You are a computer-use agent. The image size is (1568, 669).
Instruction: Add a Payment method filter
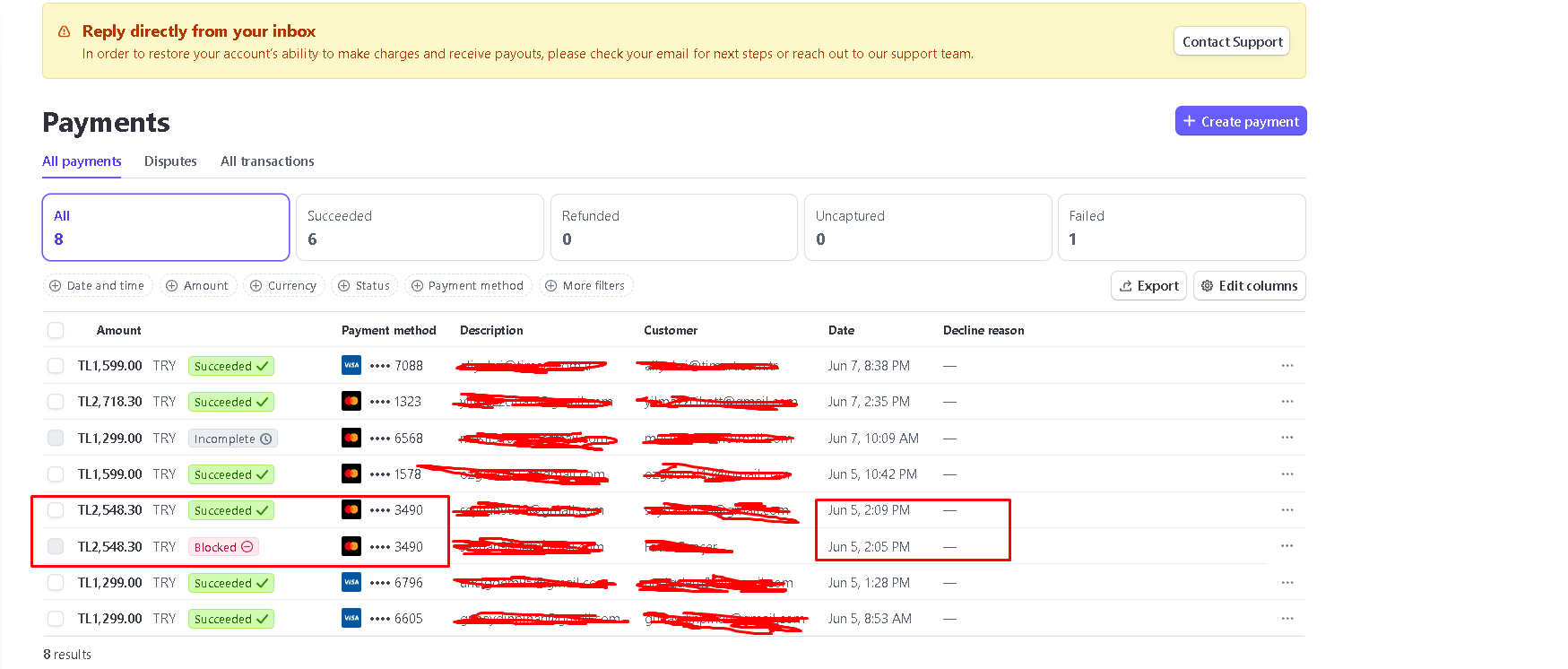point(468,285)
